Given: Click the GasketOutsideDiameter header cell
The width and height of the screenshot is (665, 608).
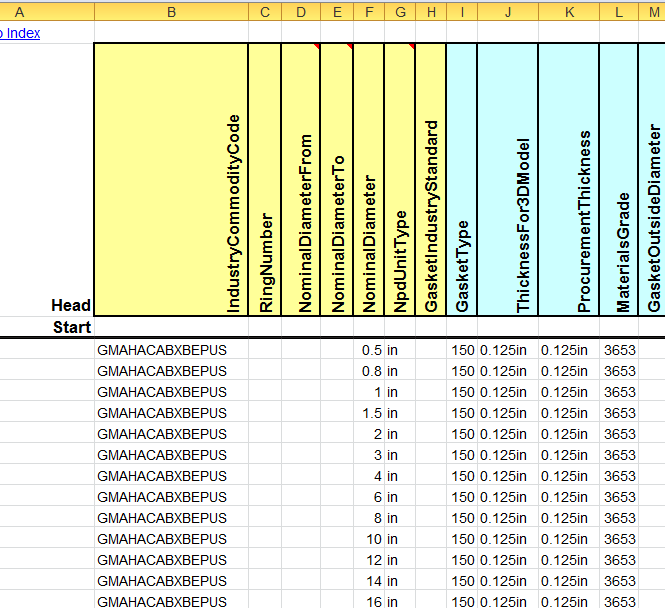Looking at the screenshot, I should click(652, 179).
